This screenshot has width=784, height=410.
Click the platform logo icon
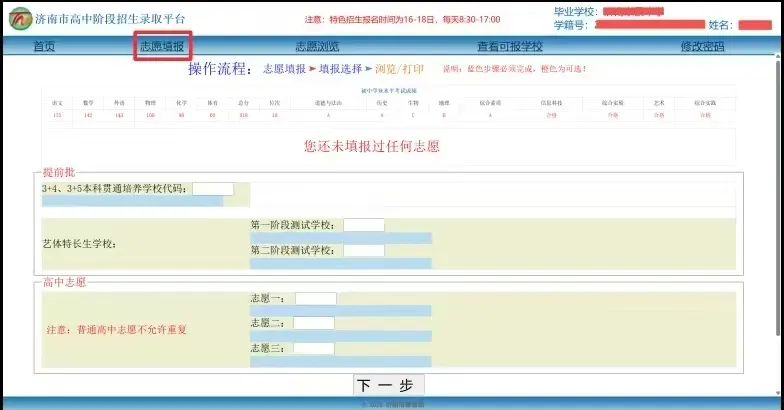(x=20, y=19)
